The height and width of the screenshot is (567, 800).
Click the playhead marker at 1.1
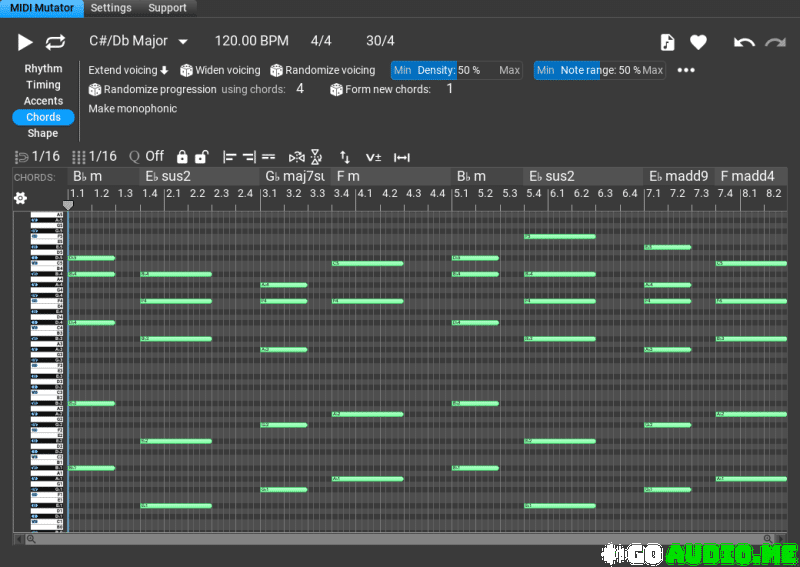68,205
